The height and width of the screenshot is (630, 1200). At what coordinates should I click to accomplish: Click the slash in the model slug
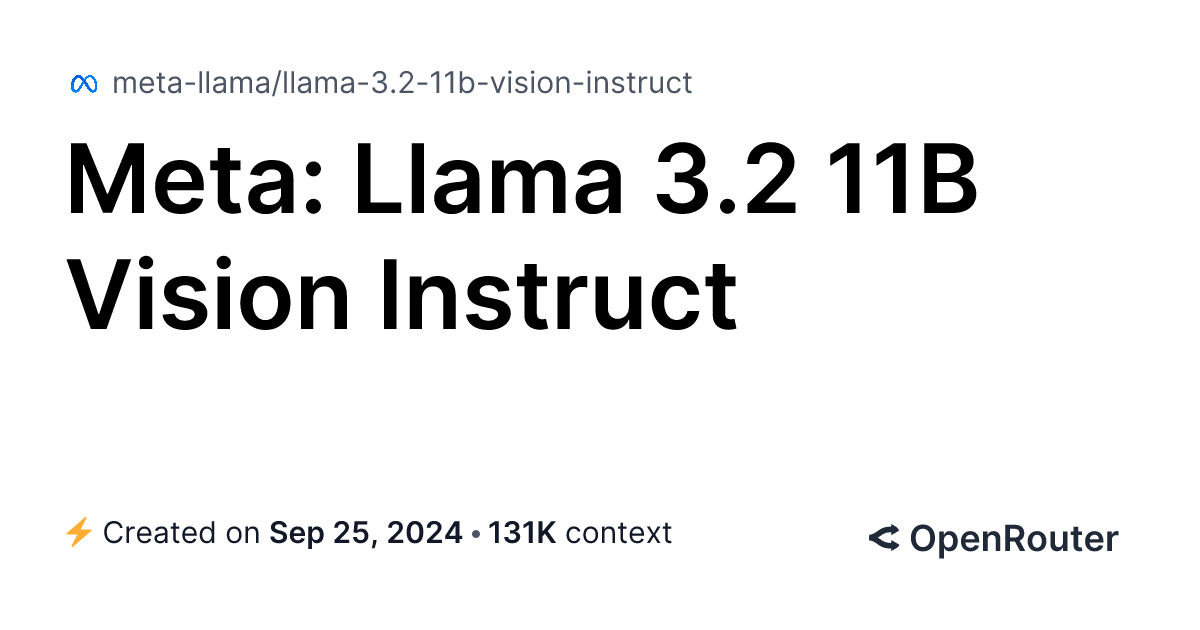(277, 83)
